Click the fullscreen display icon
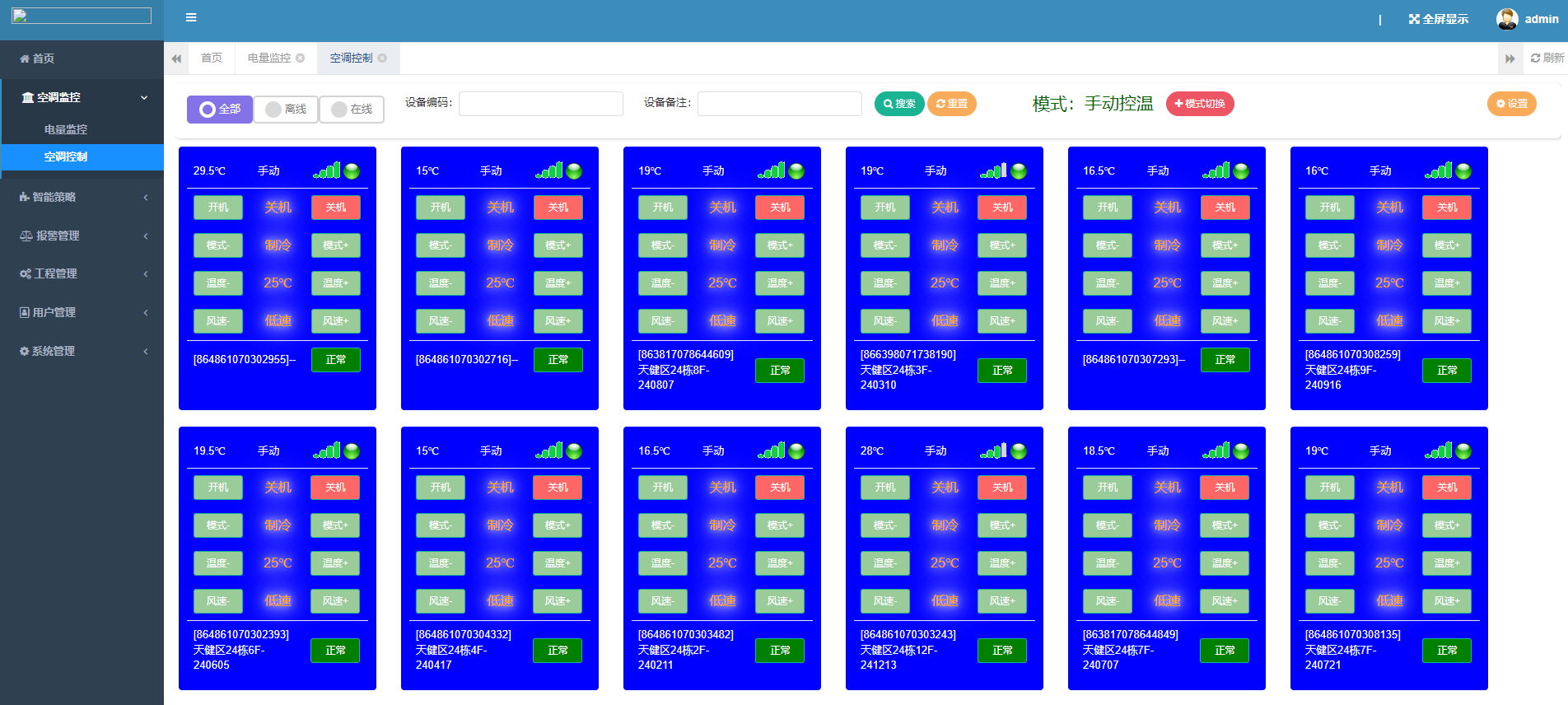This screenshot has width=1568, height=705. point(1414,19)
